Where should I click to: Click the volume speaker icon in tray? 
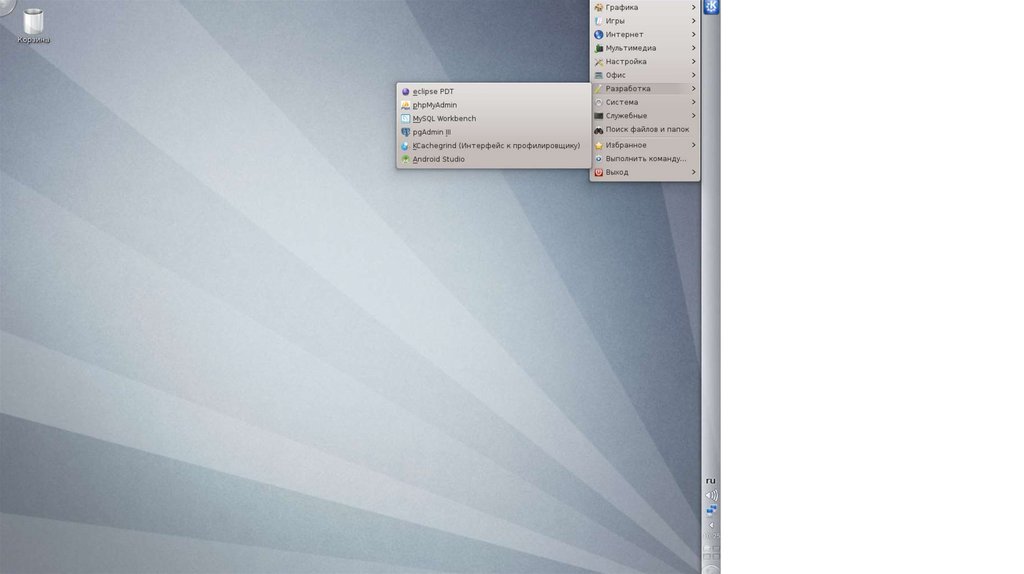[711, 495]
